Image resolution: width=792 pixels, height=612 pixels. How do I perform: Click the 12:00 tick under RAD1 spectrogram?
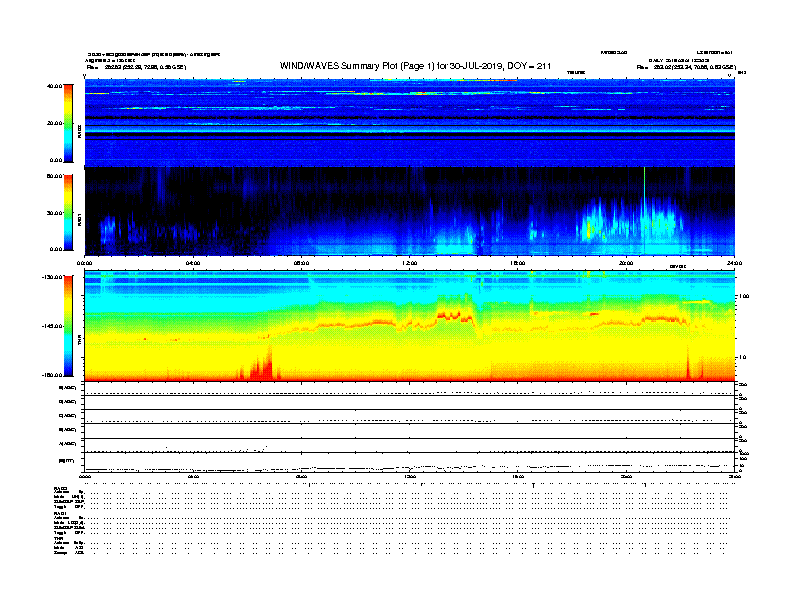click(x=410, y=263)
